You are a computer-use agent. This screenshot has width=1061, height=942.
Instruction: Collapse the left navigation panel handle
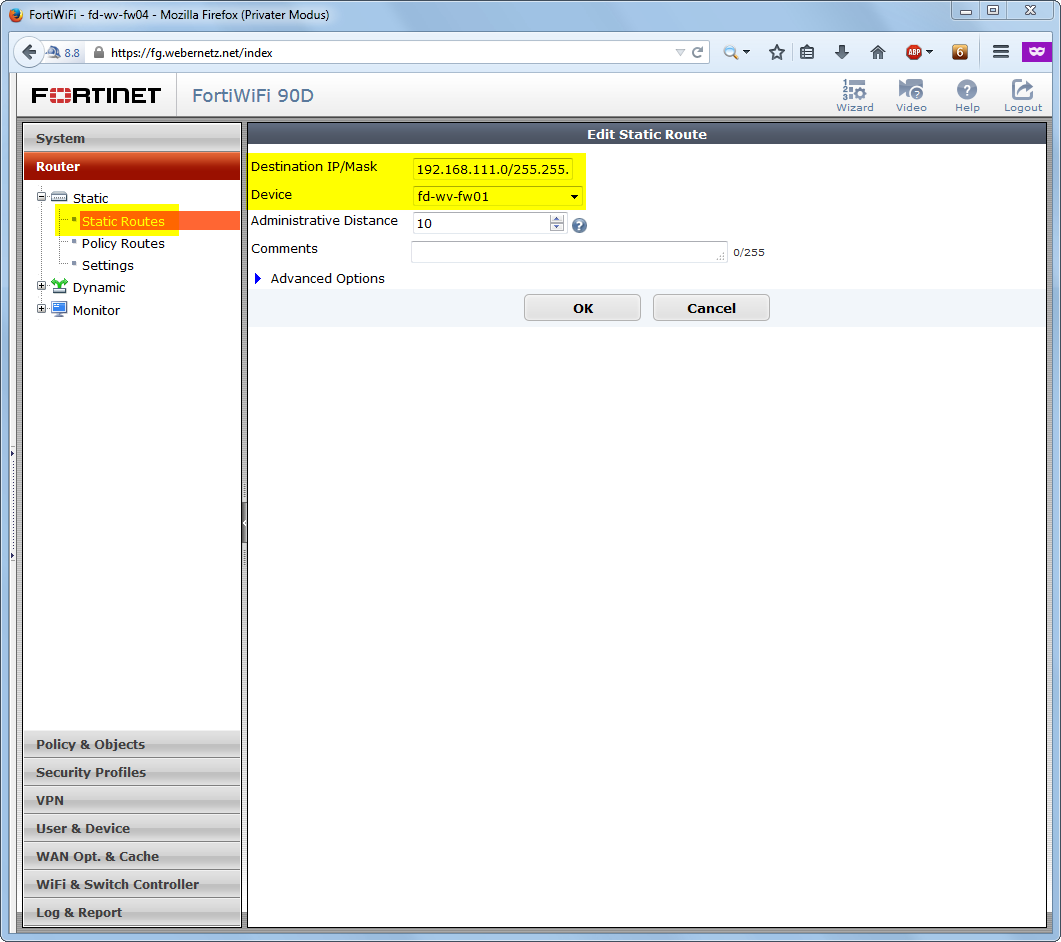[244, 522]
